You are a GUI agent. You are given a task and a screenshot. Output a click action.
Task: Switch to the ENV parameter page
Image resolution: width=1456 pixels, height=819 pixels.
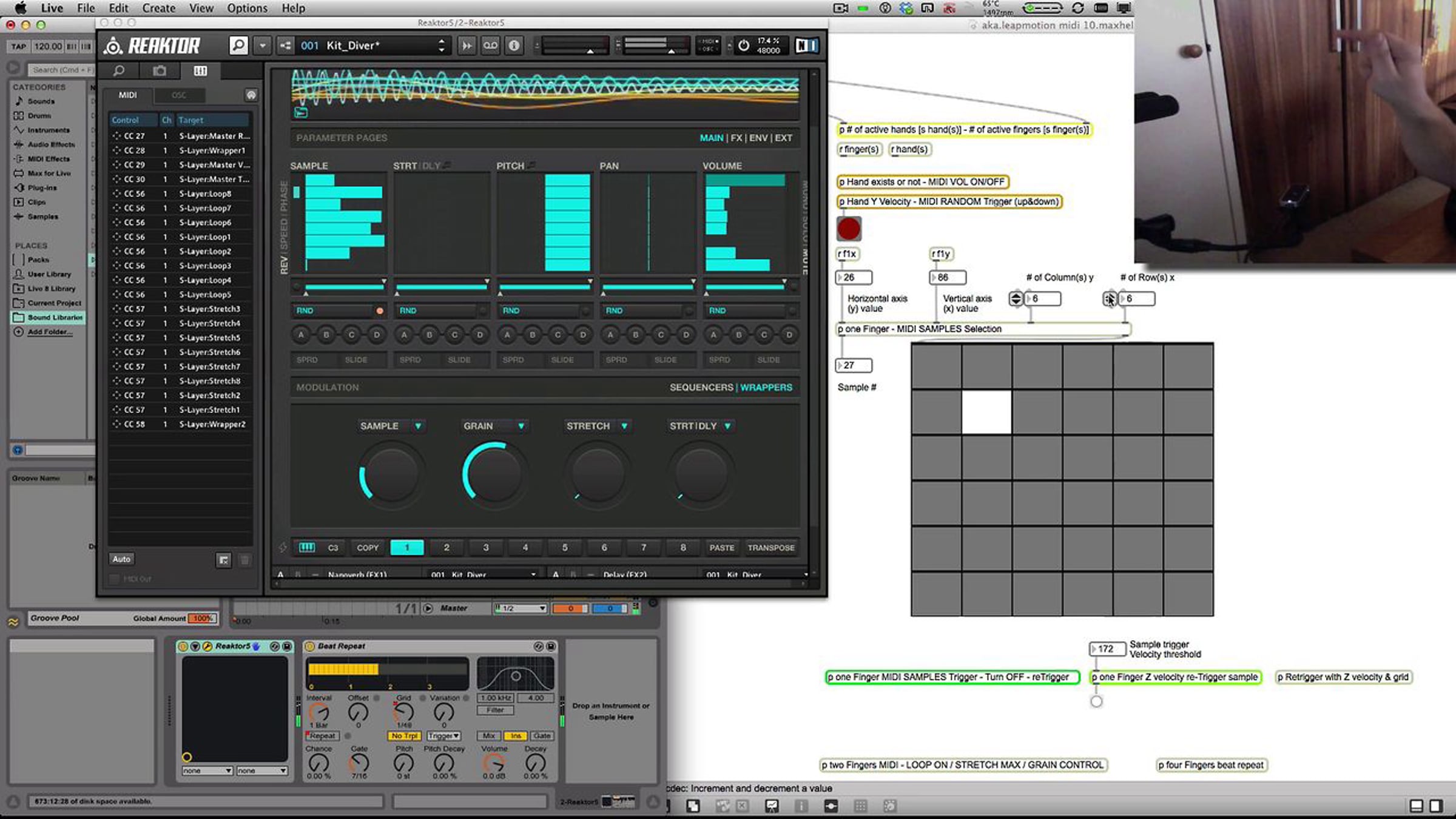[x=758, y=138]
